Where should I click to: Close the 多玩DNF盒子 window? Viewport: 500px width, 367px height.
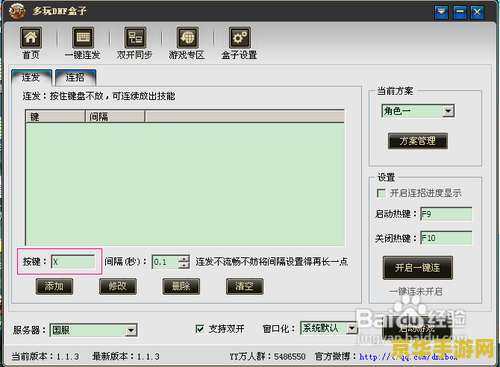(477, 12)
